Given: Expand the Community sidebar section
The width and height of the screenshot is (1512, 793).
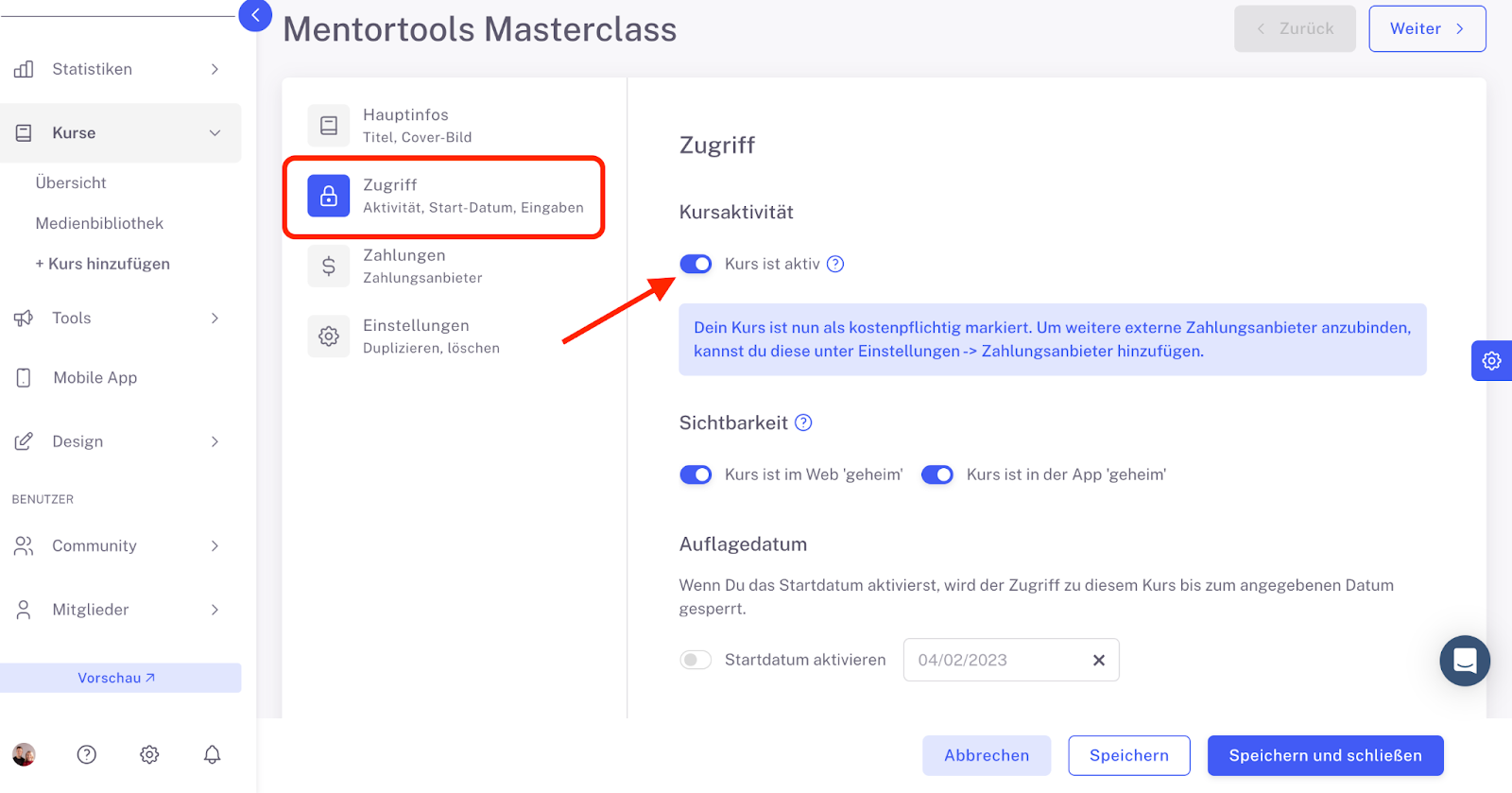Looking at the screenshot, I should 120,545.
